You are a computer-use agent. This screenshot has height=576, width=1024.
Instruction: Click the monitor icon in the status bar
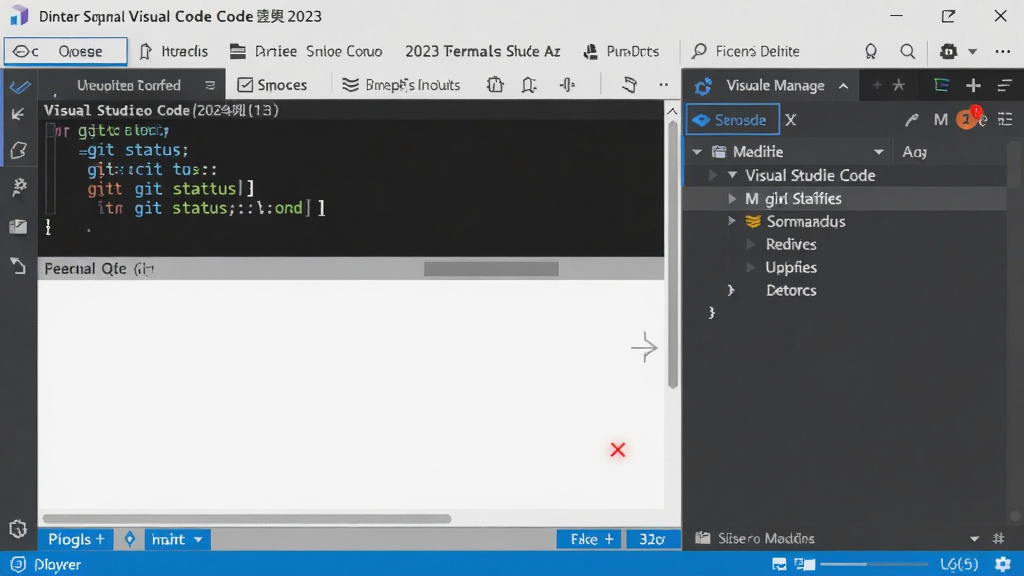coord(779,564)
